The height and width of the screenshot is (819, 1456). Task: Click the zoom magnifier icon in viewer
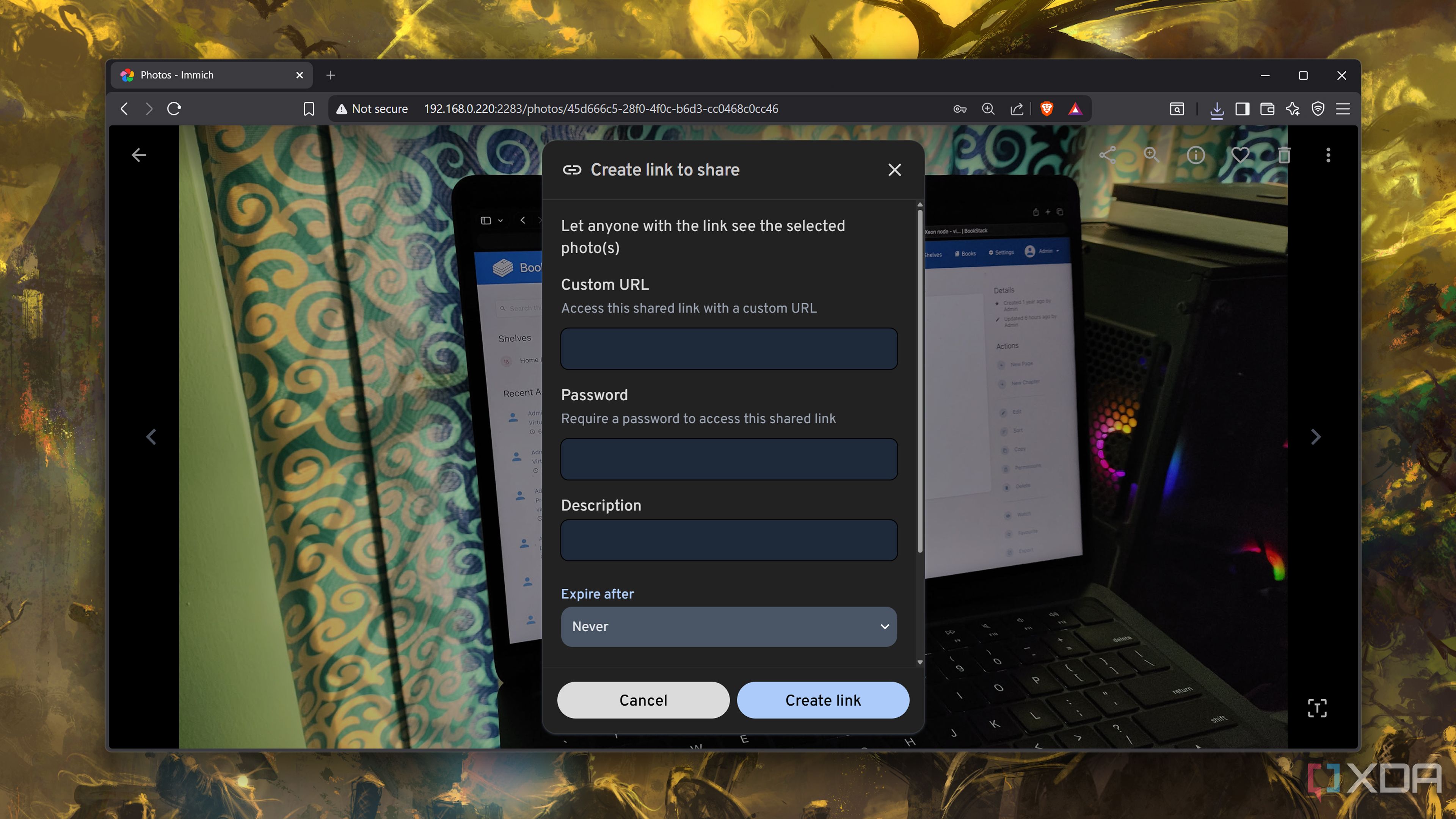(1152, 155)
